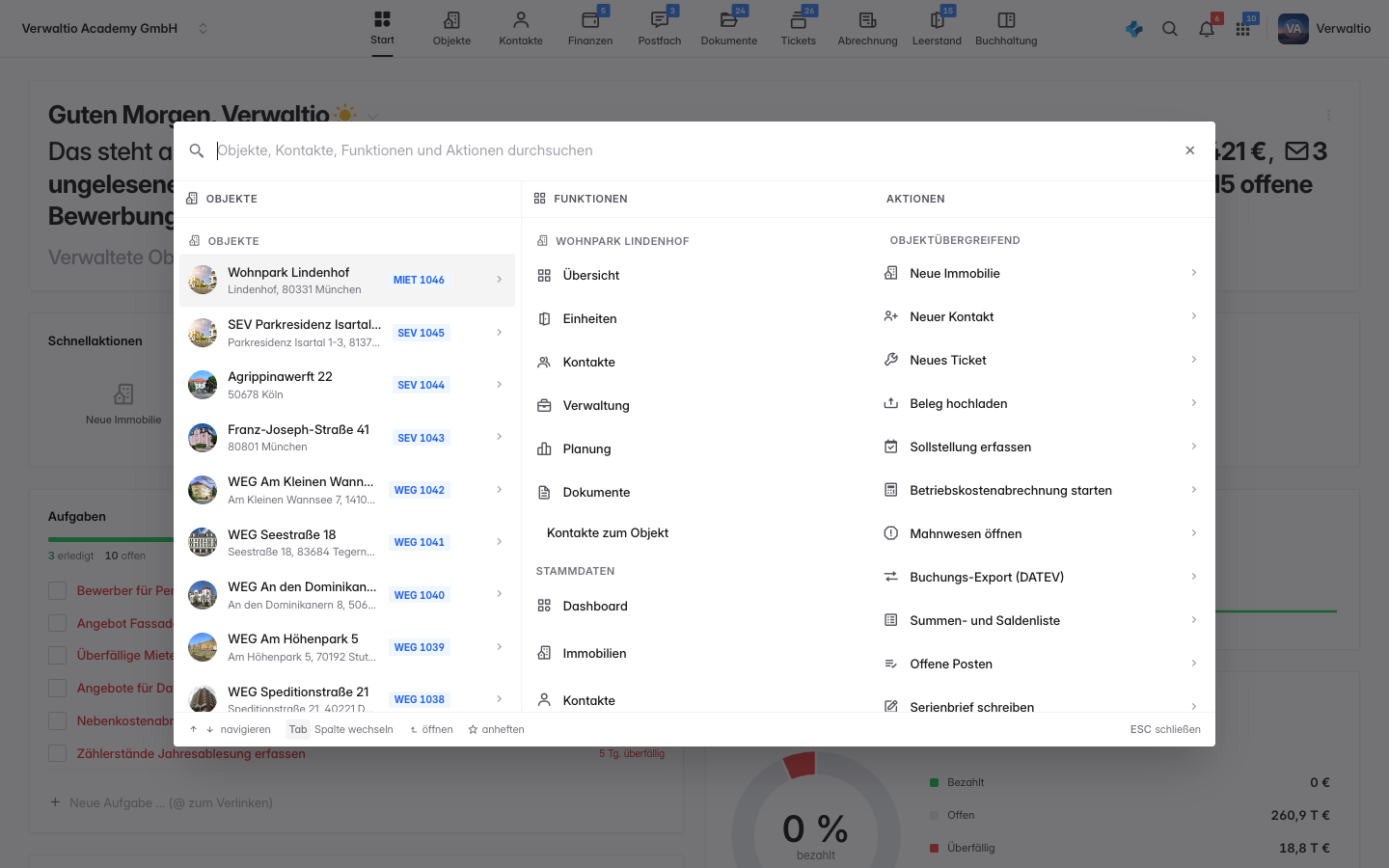Check the 'Angebot Fassad…' task checkbox

(58, 623)
